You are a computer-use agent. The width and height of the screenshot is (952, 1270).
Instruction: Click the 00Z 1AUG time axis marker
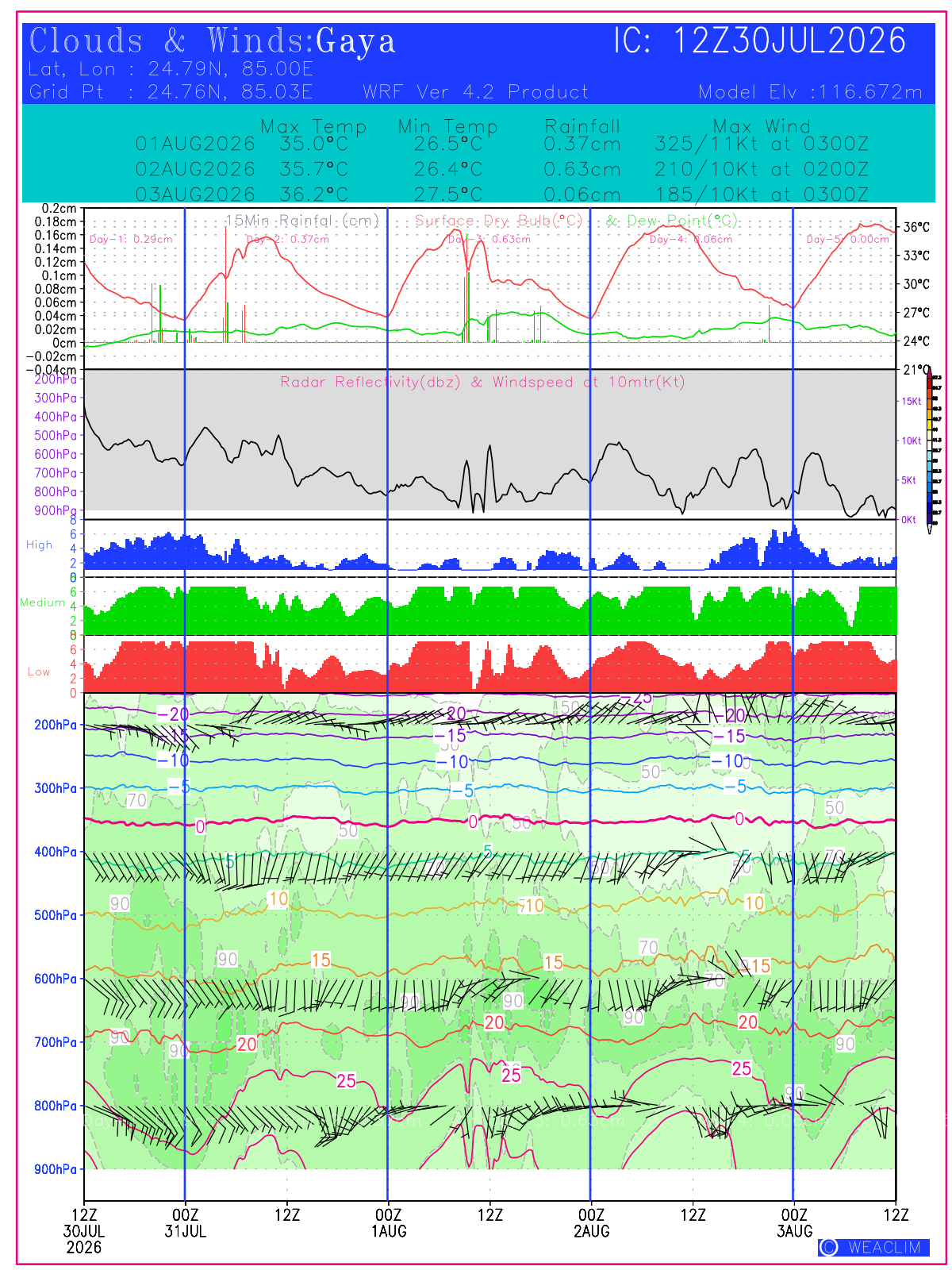pyautogui.click(x=388, y=1223)
